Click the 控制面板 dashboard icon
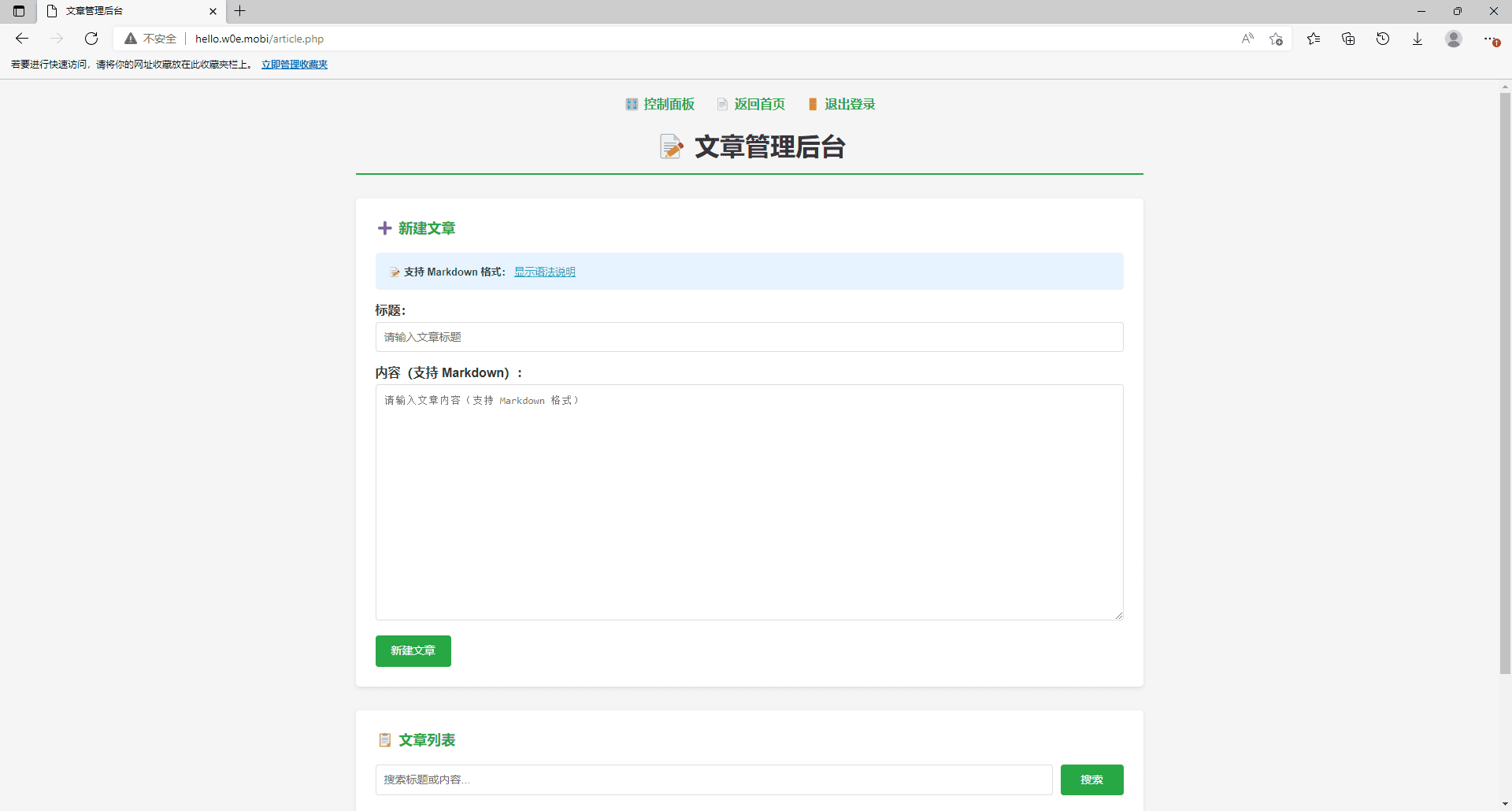1512x811 pixels. (632, 103)
